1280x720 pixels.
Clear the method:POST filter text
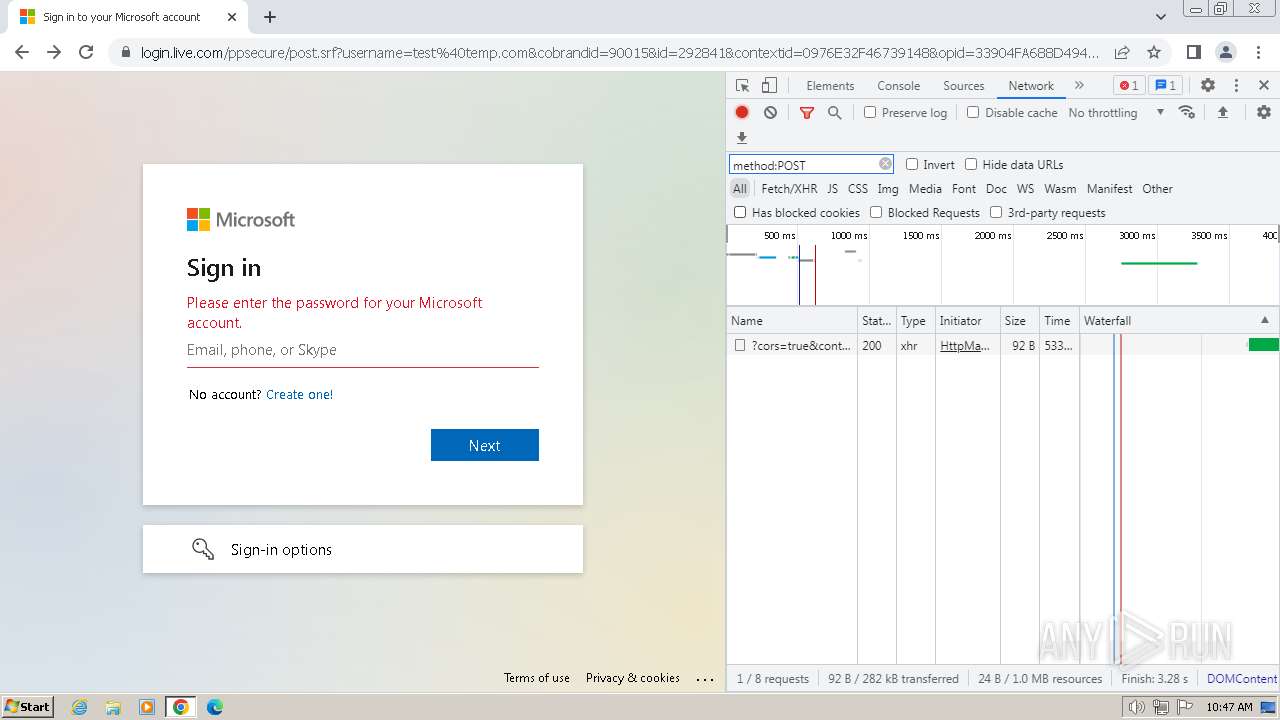tap(885, 164)
